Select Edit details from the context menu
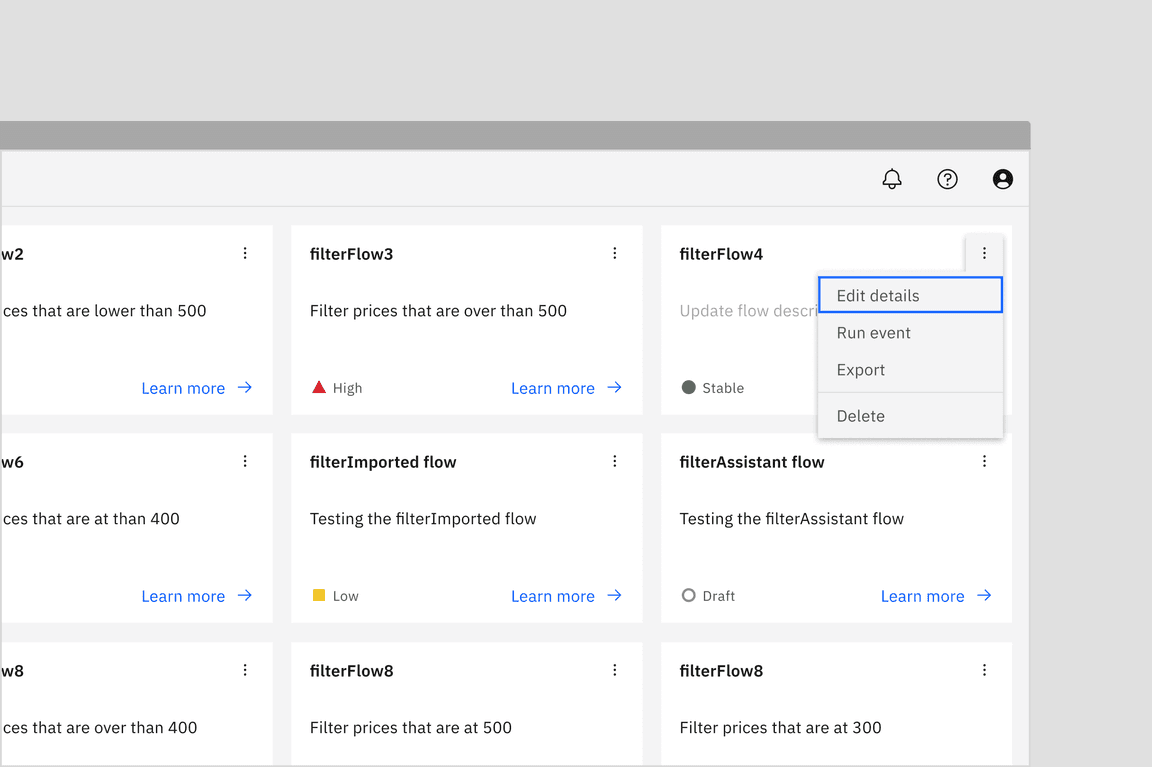Image resolution: width=1152 pixels, height=767 pixels. coord(878,295)
